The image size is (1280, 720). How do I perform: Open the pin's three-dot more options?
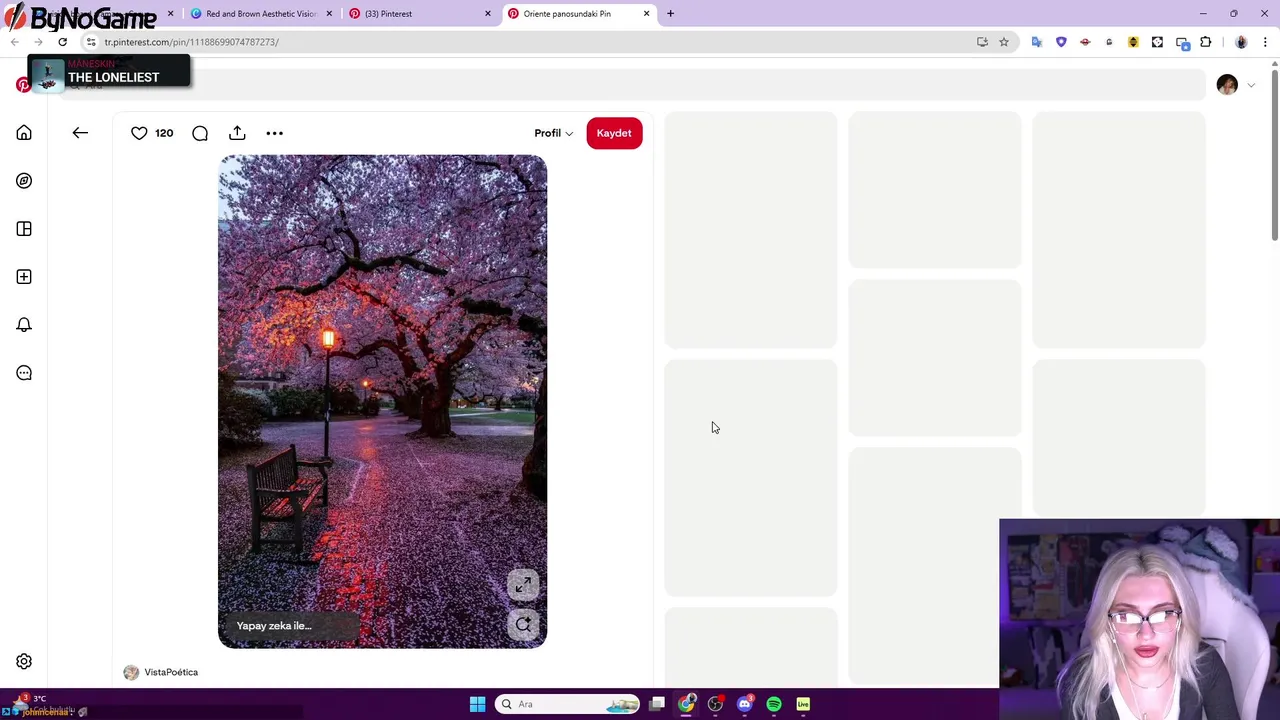tap(274, 133)
